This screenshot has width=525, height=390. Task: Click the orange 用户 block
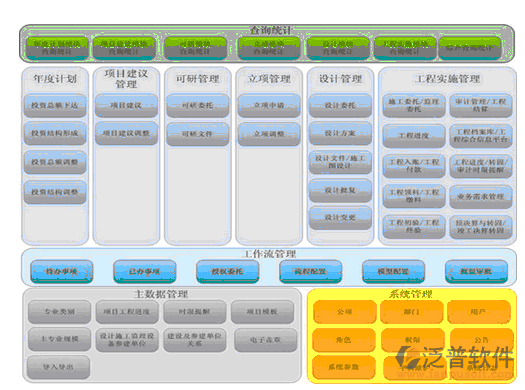479,312
